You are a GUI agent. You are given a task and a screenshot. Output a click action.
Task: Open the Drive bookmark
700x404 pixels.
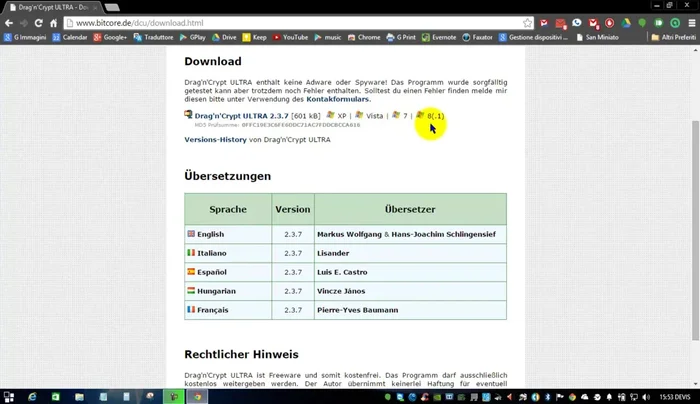pos(224,37)
